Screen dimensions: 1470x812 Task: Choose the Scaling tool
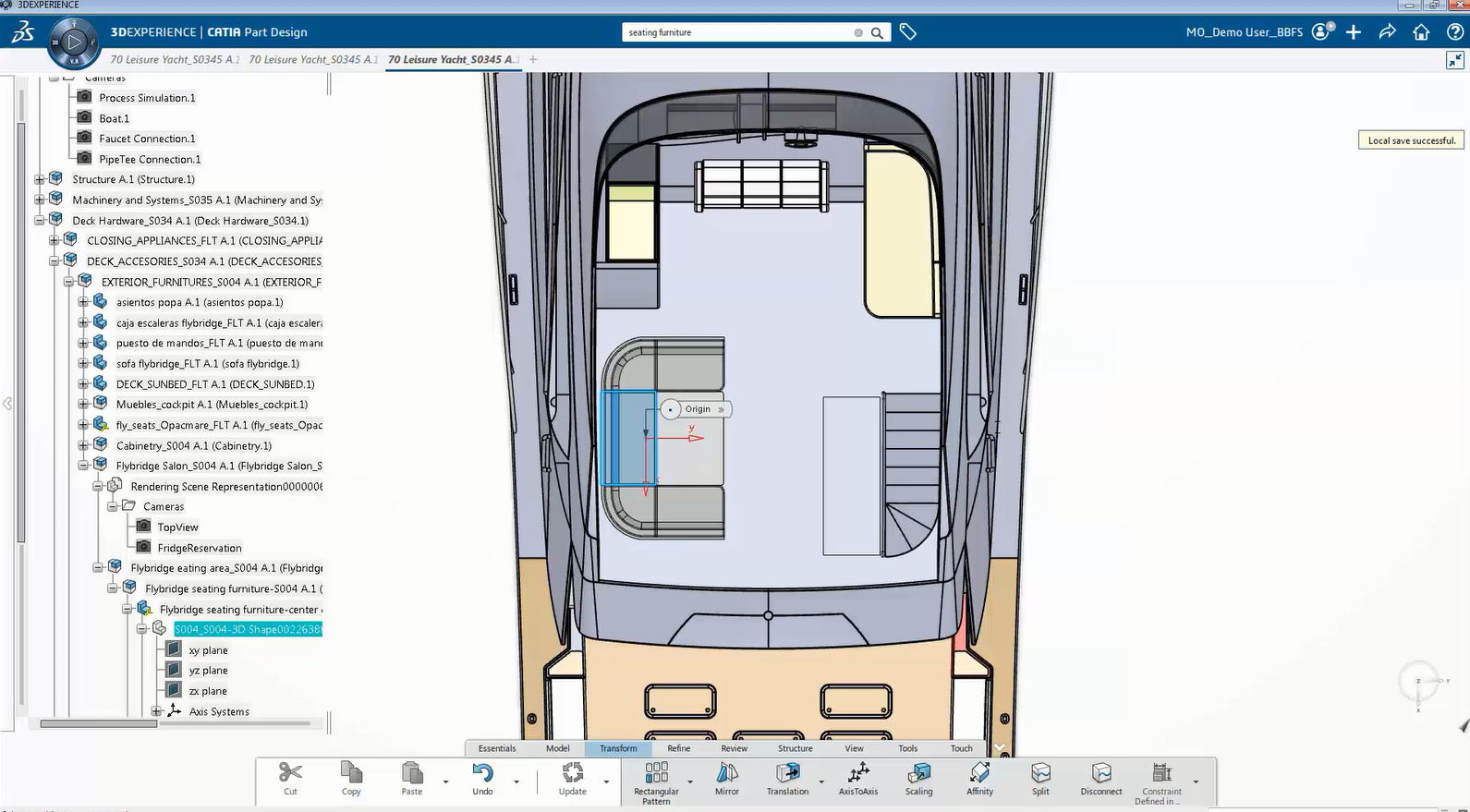918,773
